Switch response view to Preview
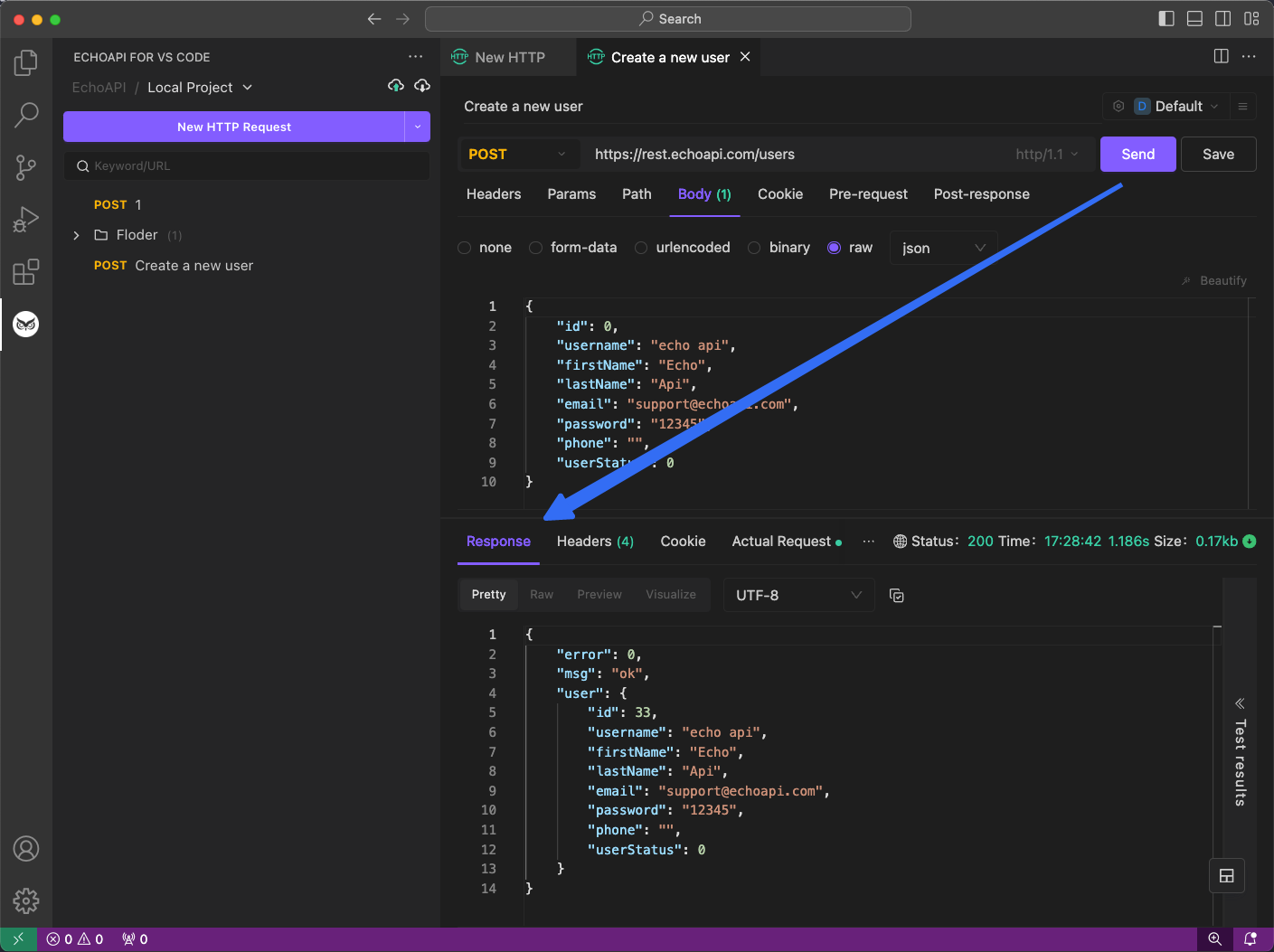The image size is (1274, 952). click(599, 594)
